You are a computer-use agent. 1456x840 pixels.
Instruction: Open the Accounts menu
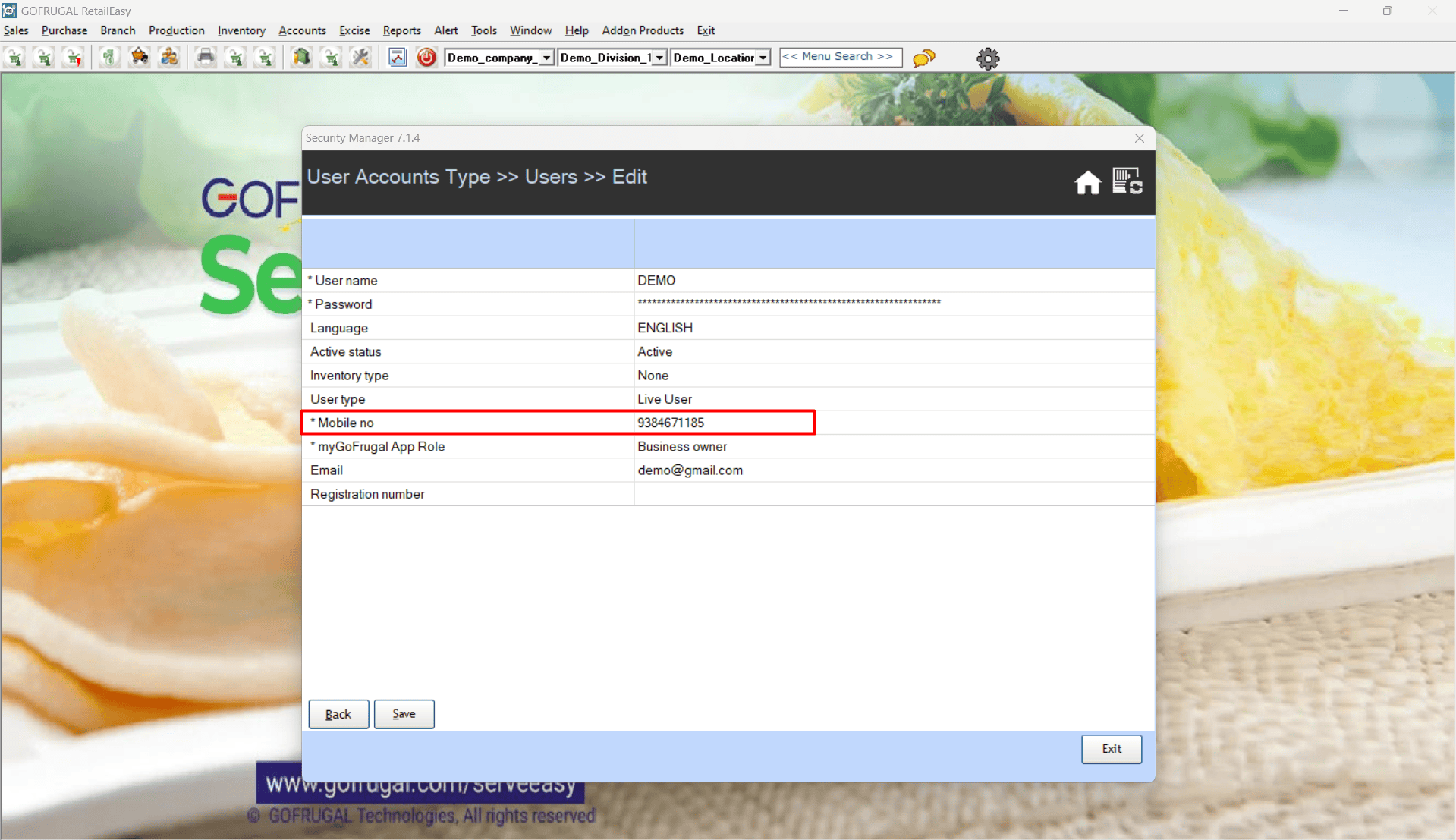[302, 30]
